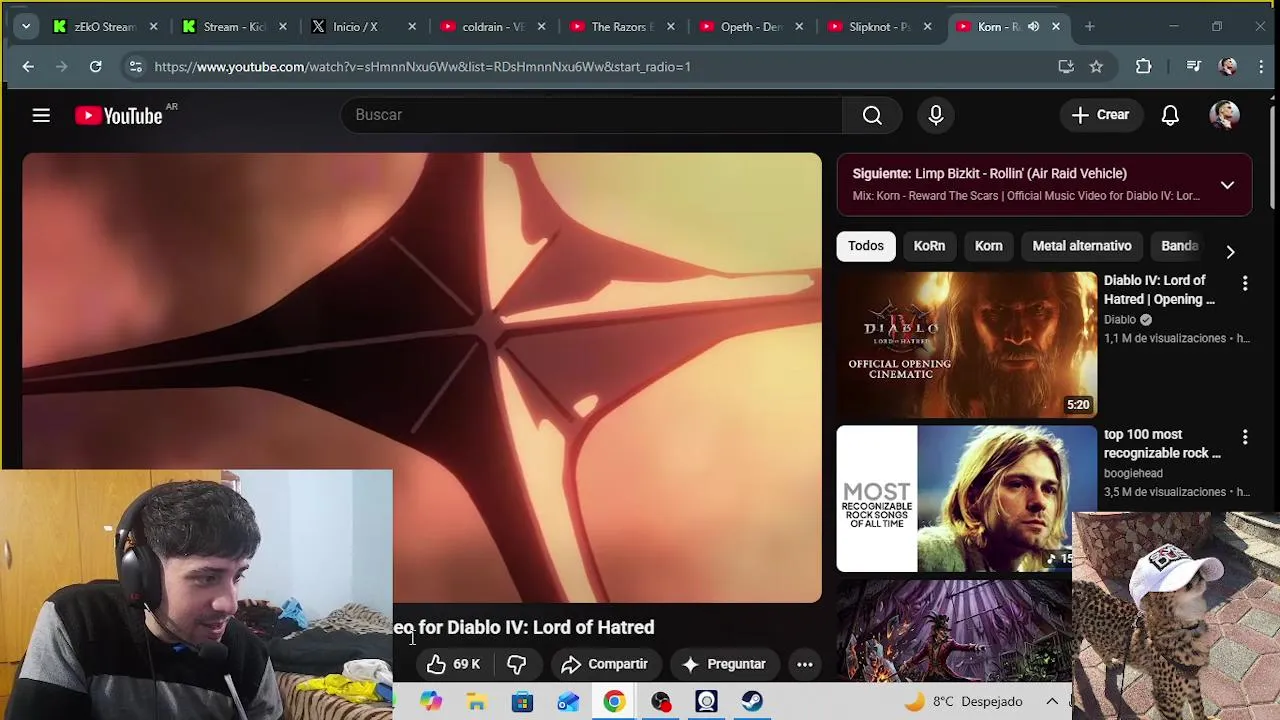
Task: Close the Inicio / X tab
Action: pyautogui.click(x=411, y=27)
